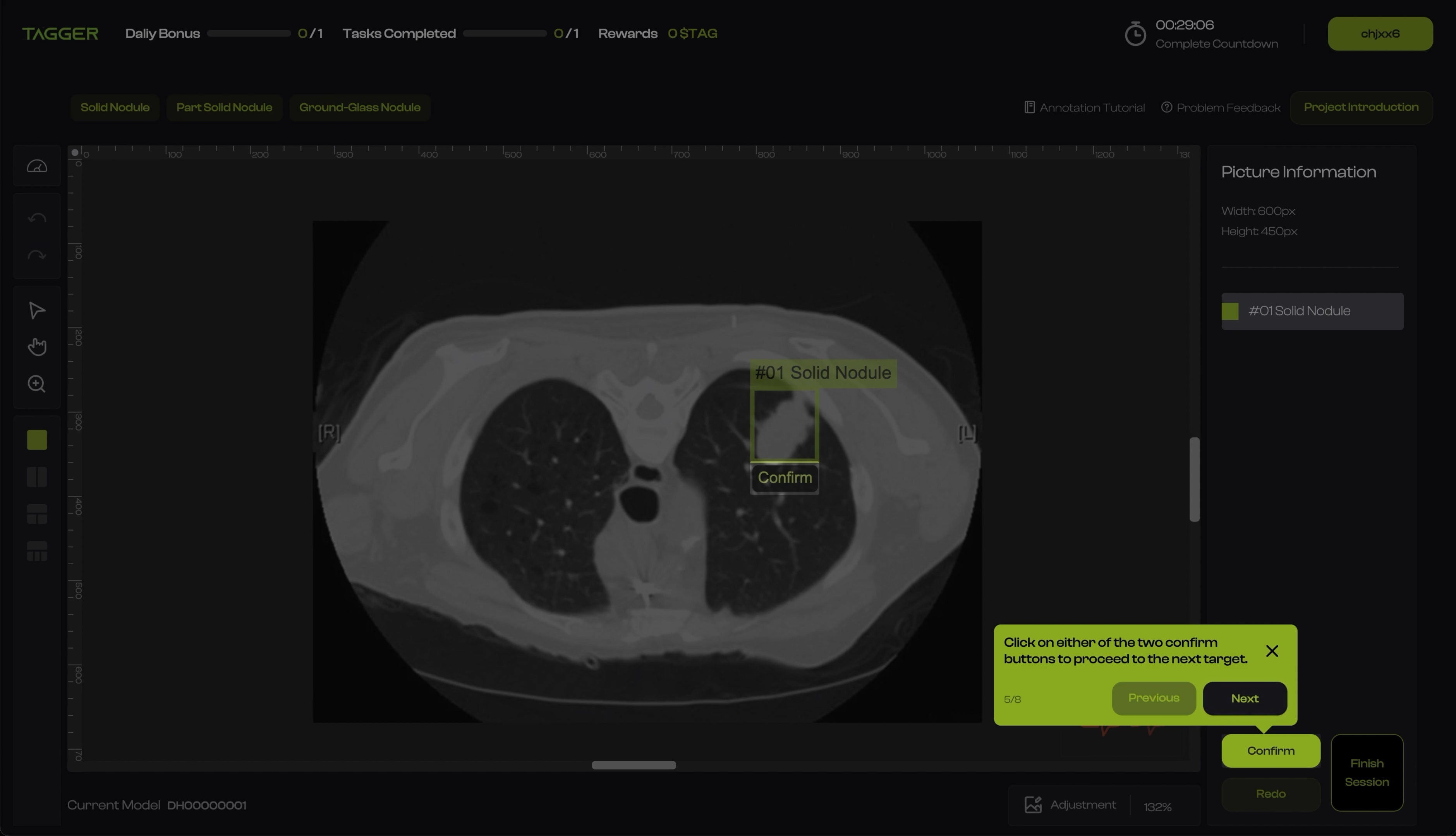
Task: Select the zoom magnifier tool
Action: pyautogui.click(x=37, y=384)
